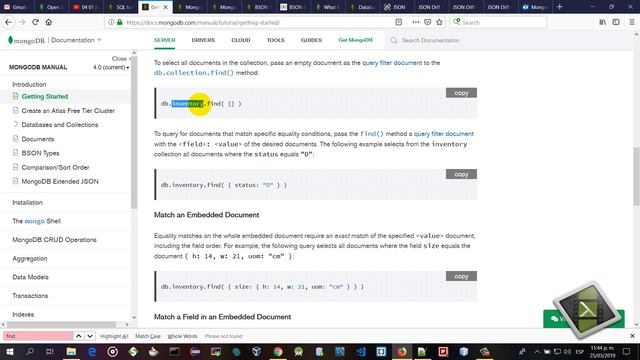Viewport: 640px width, 360px height.
Task: Switch to Firefox in the taskbar
Action: (x=402, y=352)
